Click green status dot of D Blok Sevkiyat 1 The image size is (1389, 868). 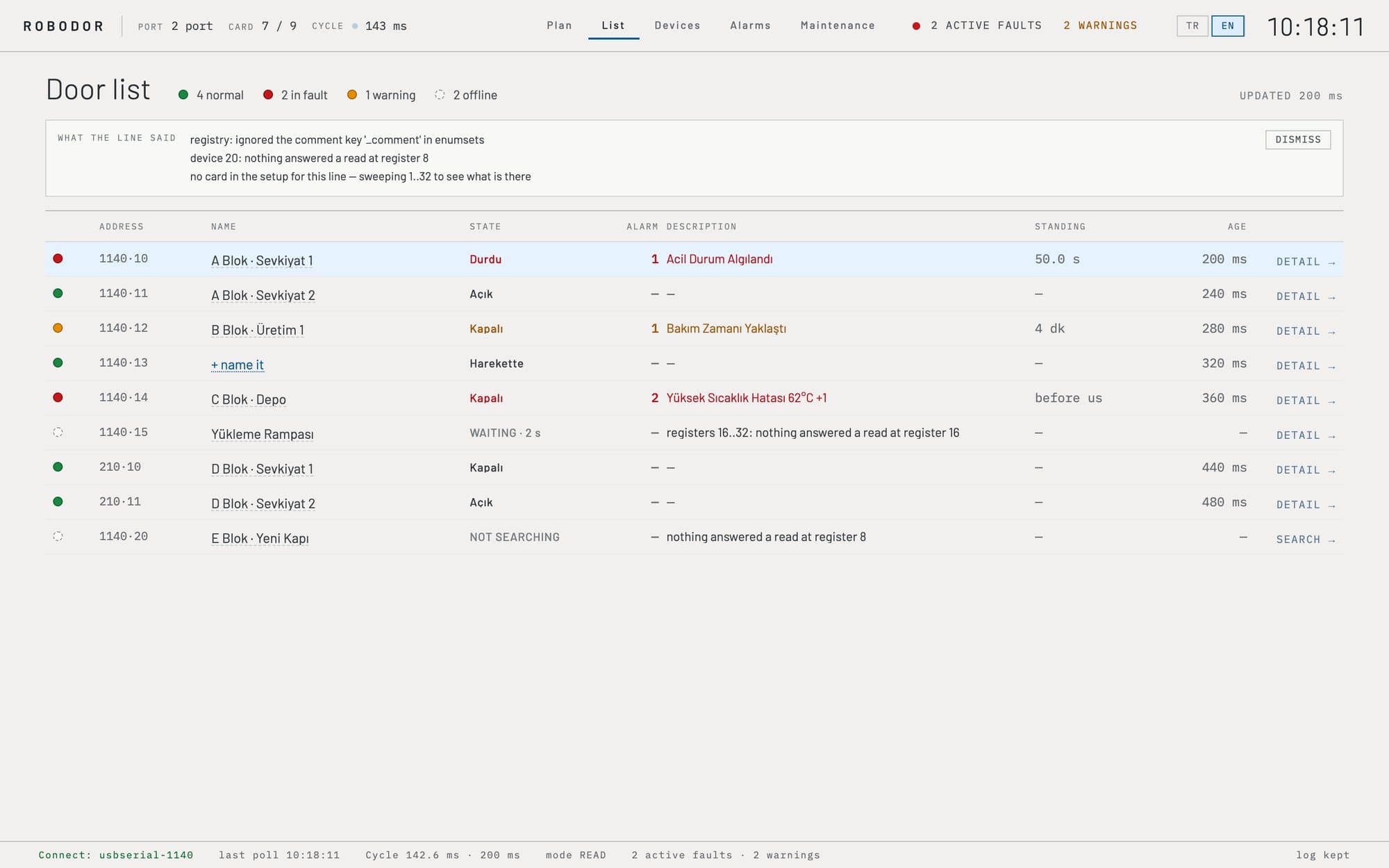(58, 467)
